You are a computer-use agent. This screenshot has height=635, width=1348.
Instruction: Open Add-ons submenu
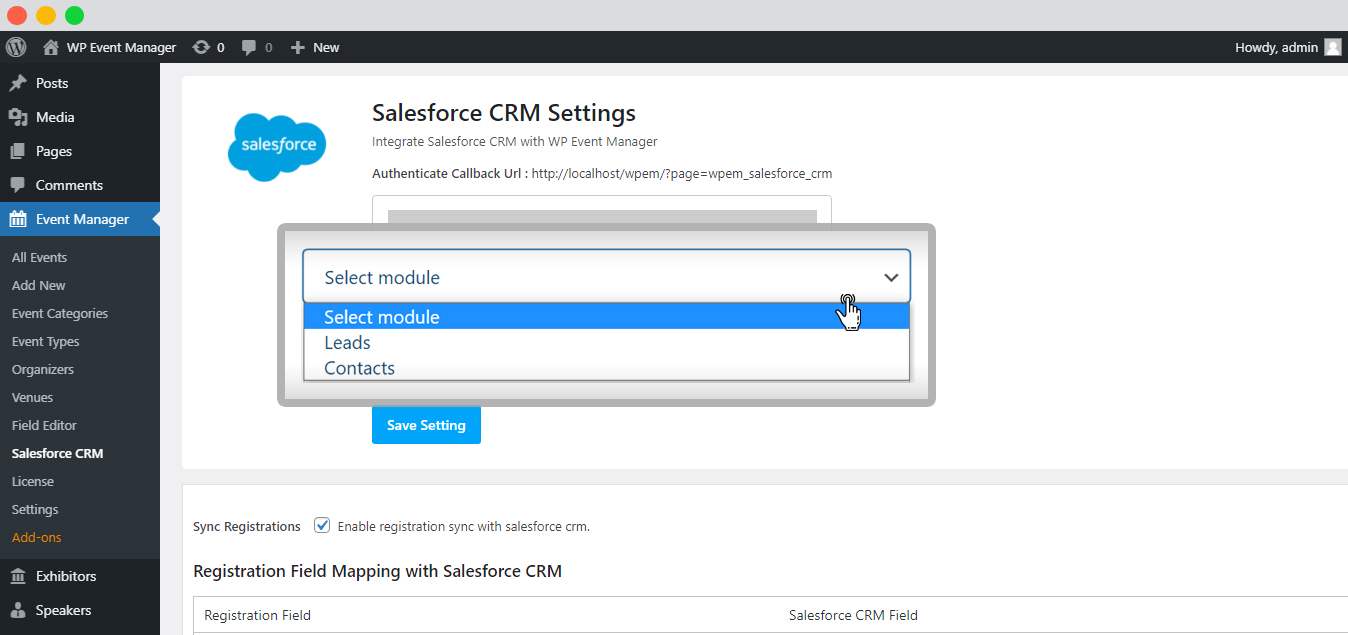tap(37, 537)
